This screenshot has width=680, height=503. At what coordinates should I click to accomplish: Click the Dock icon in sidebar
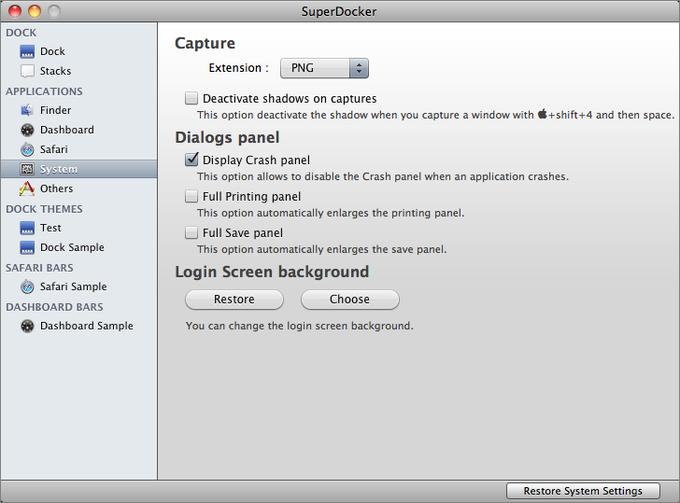(27, 52)
